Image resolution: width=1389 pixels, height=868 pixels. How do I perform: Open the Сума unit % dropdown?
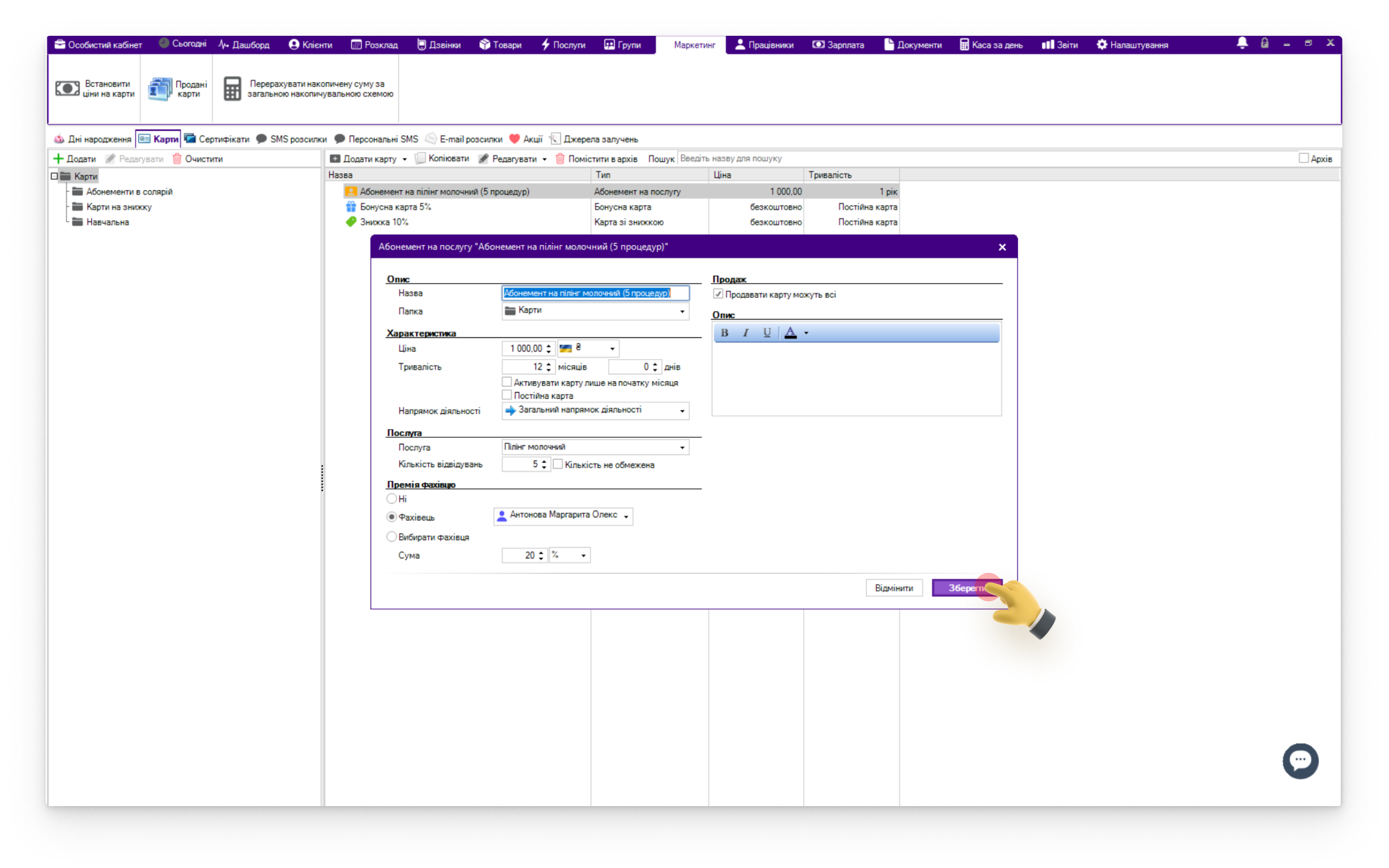click(583, 556)
